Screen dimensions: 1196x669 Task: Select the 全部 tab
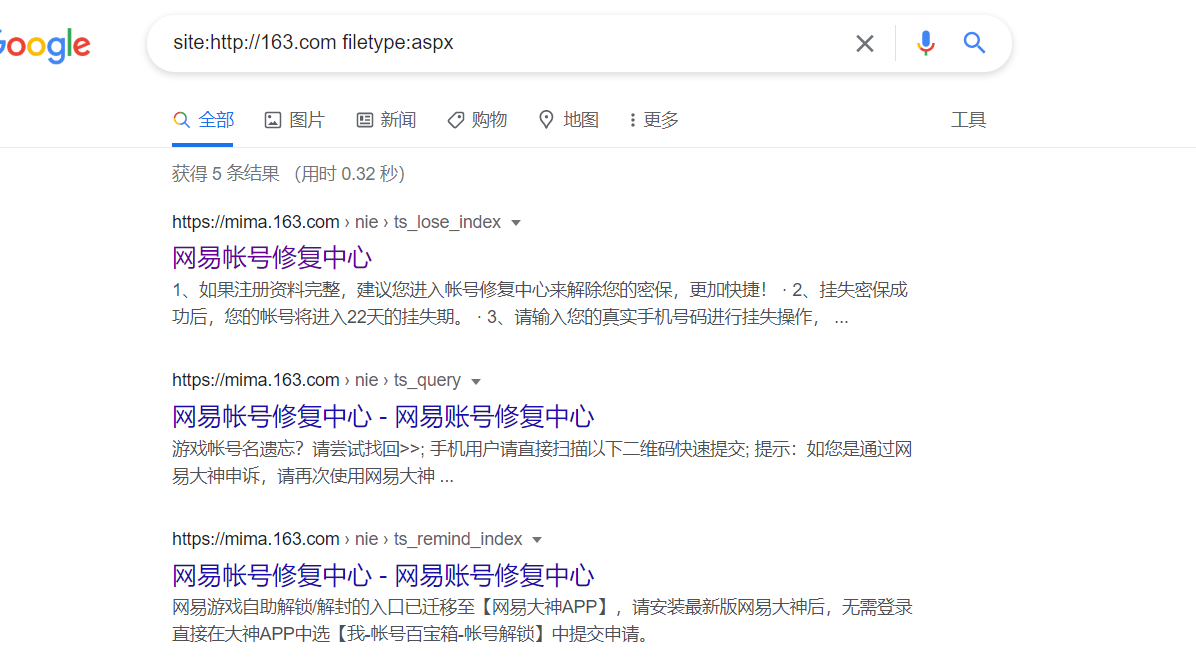pos(203,120)
